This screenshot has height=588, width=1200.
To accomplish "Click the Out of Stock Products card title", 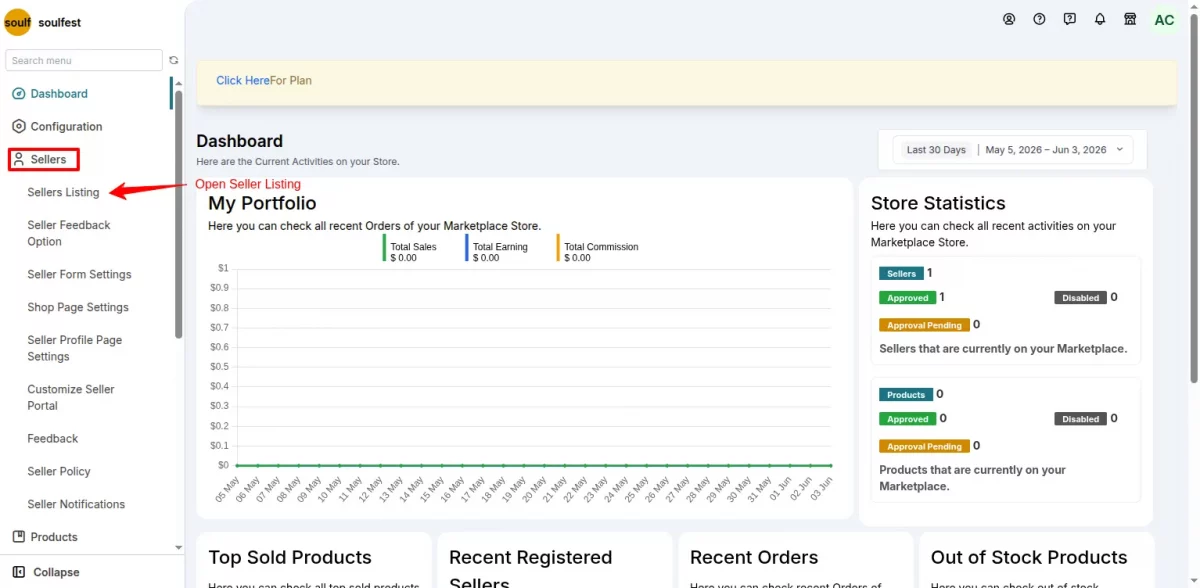I will pos(1029,558).
